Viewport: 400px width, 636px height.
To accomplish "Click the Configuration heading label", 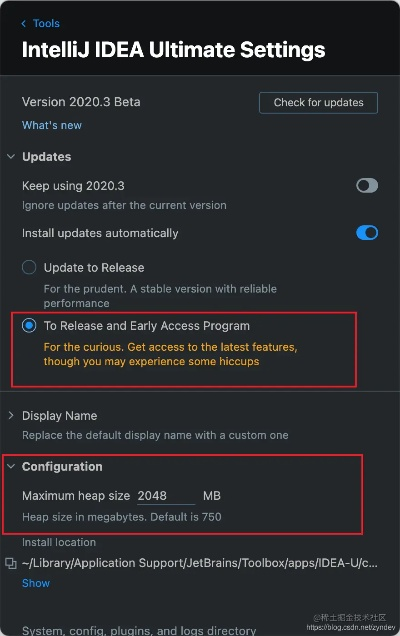I will 62,467.
